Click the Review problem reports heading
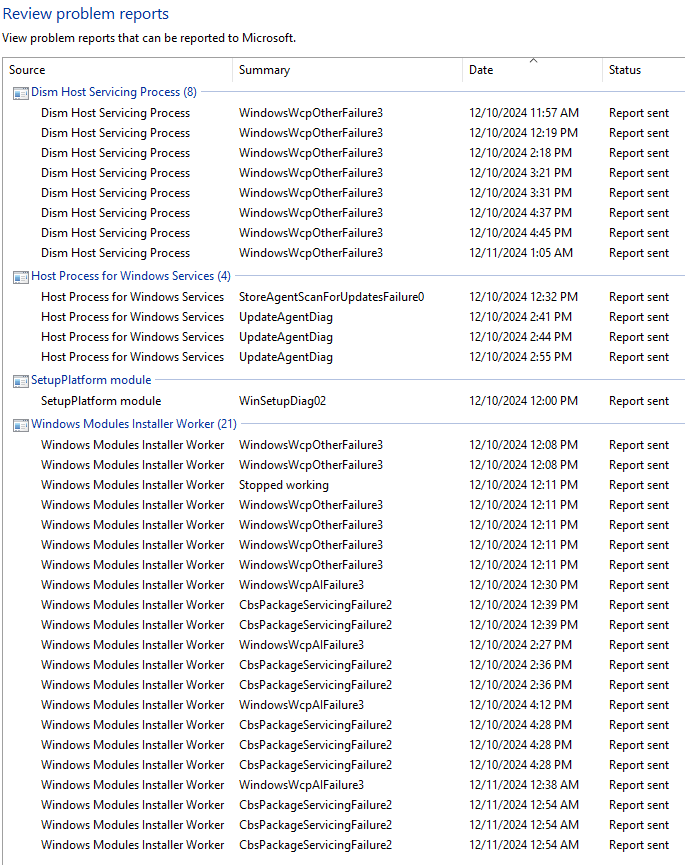This screenshot has height=865, width=685. pyautogui.click(x=86, y=13)
